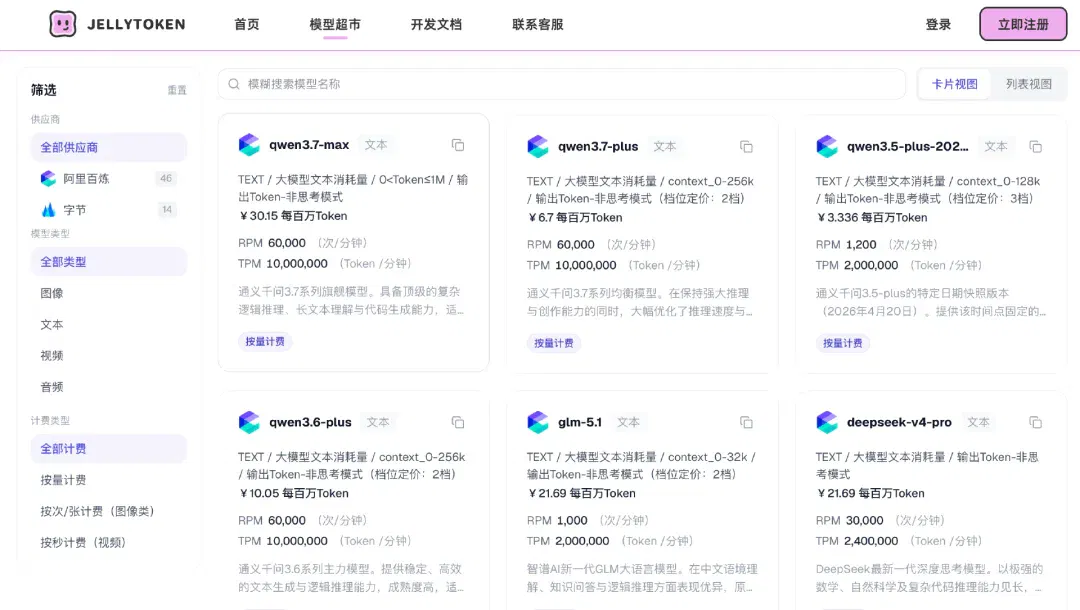Viewport: 1080px width, 610px height.
Task: Click the ¥30.15 每百万Token price
Action: coord(293,216)
